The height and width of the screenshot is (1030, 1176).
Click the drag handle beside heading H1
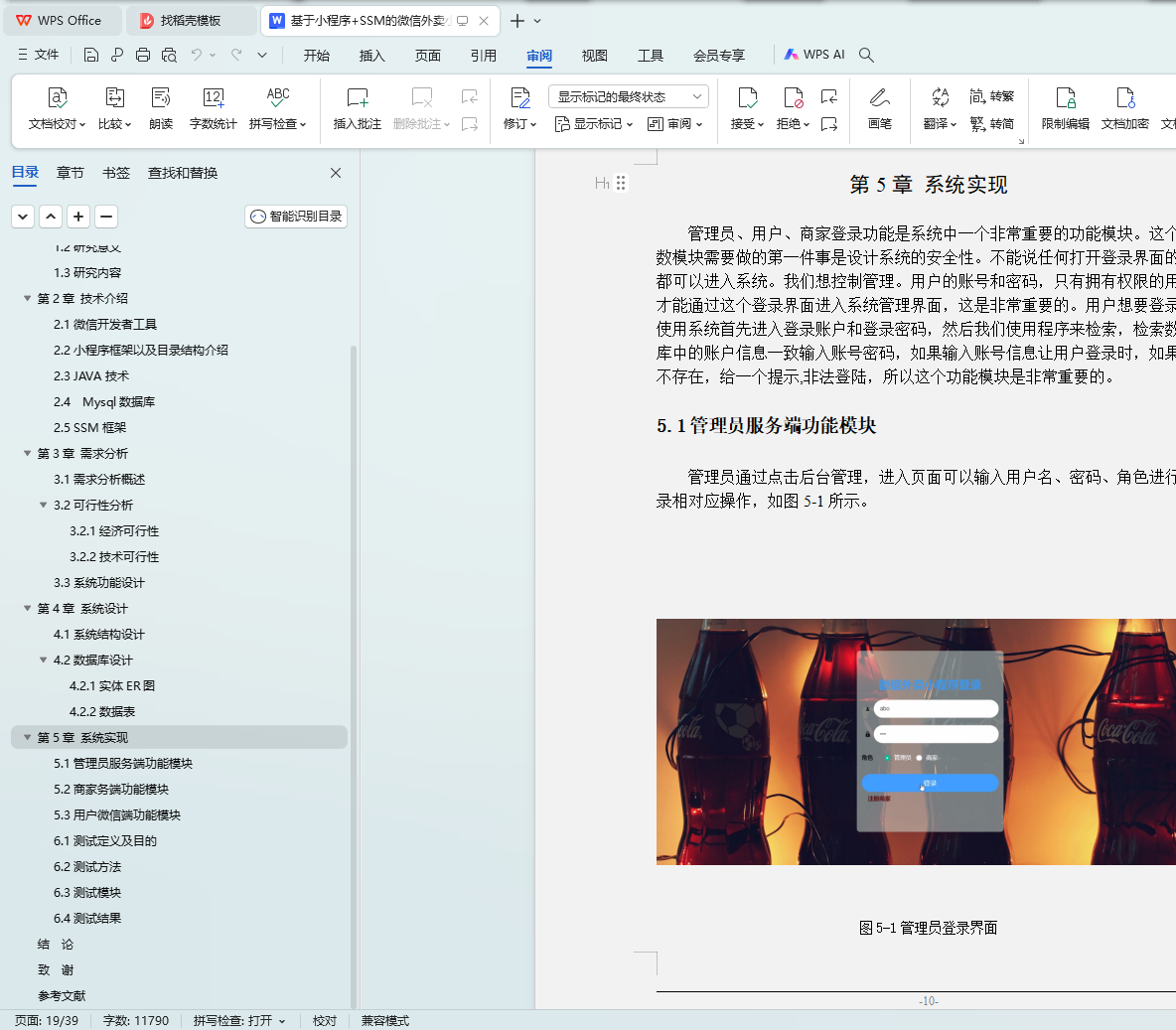pos(620,183)
